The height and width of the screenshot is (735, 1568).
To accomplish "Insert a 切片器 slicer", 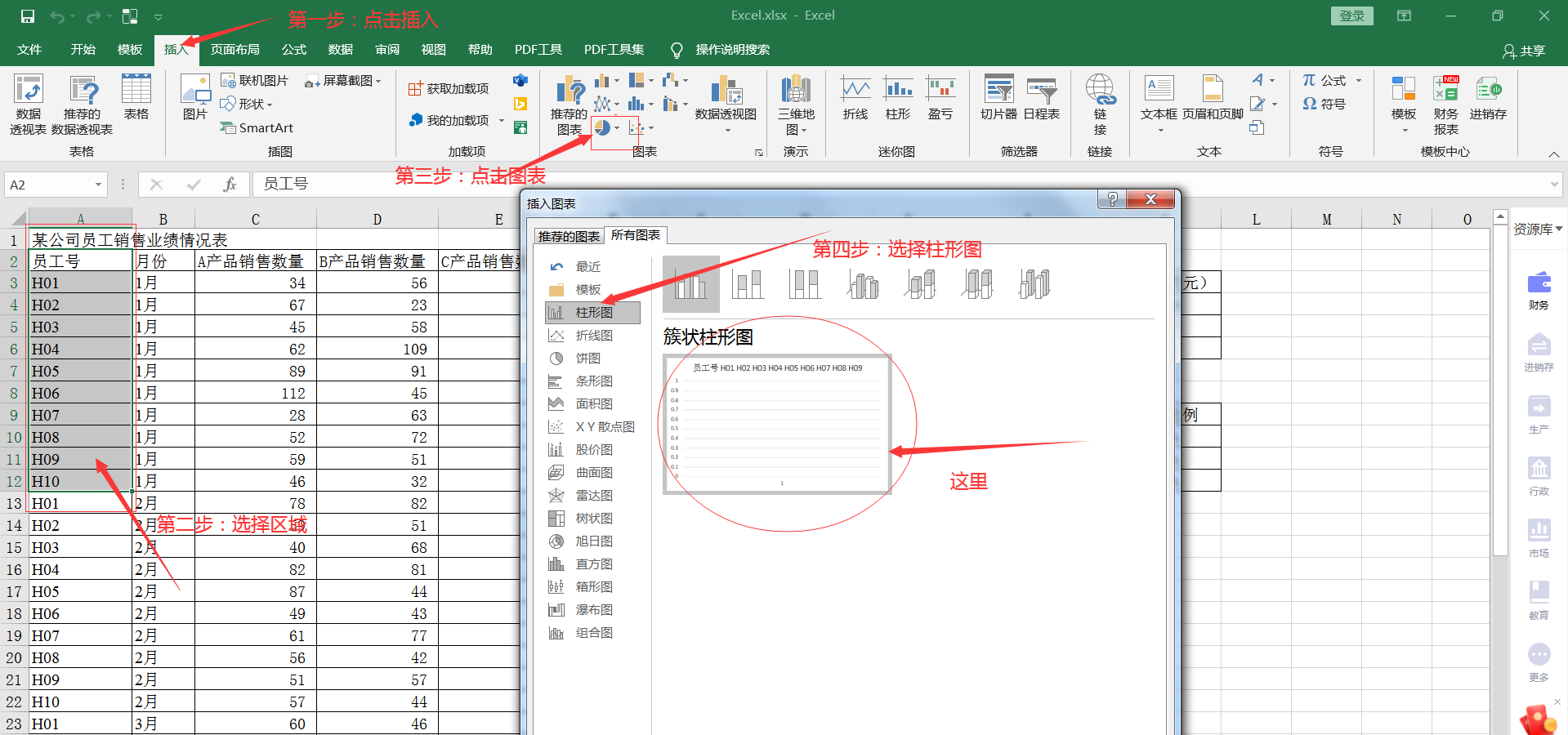I will click(998, 98).
